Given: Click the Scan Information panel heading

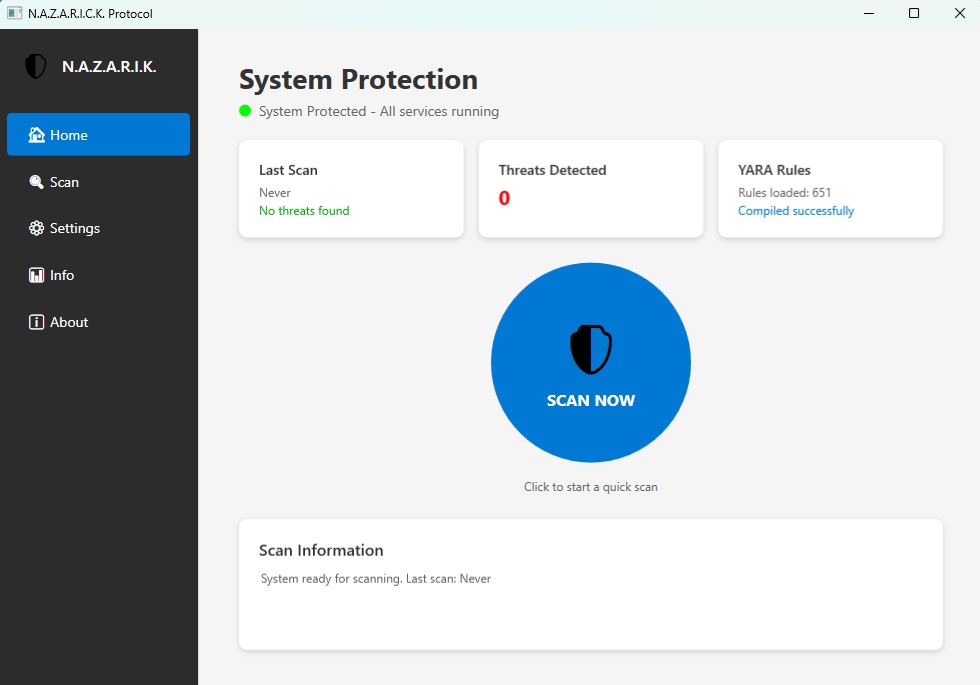Looking at the screenshot, I should click(321, 550).
